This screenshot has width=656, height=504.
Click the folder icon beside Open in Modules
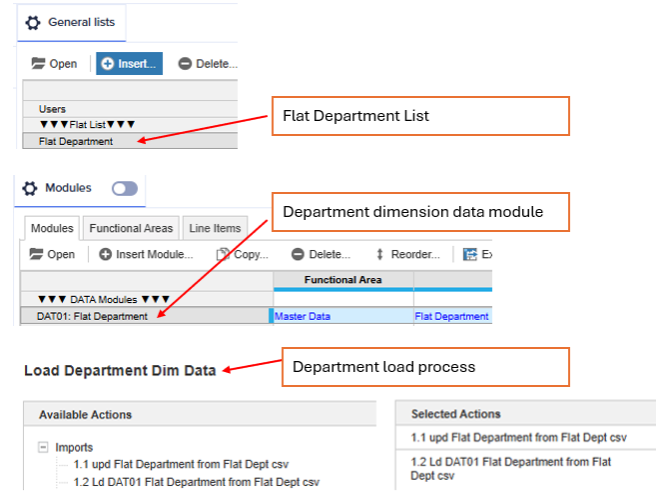coord(36,254)
